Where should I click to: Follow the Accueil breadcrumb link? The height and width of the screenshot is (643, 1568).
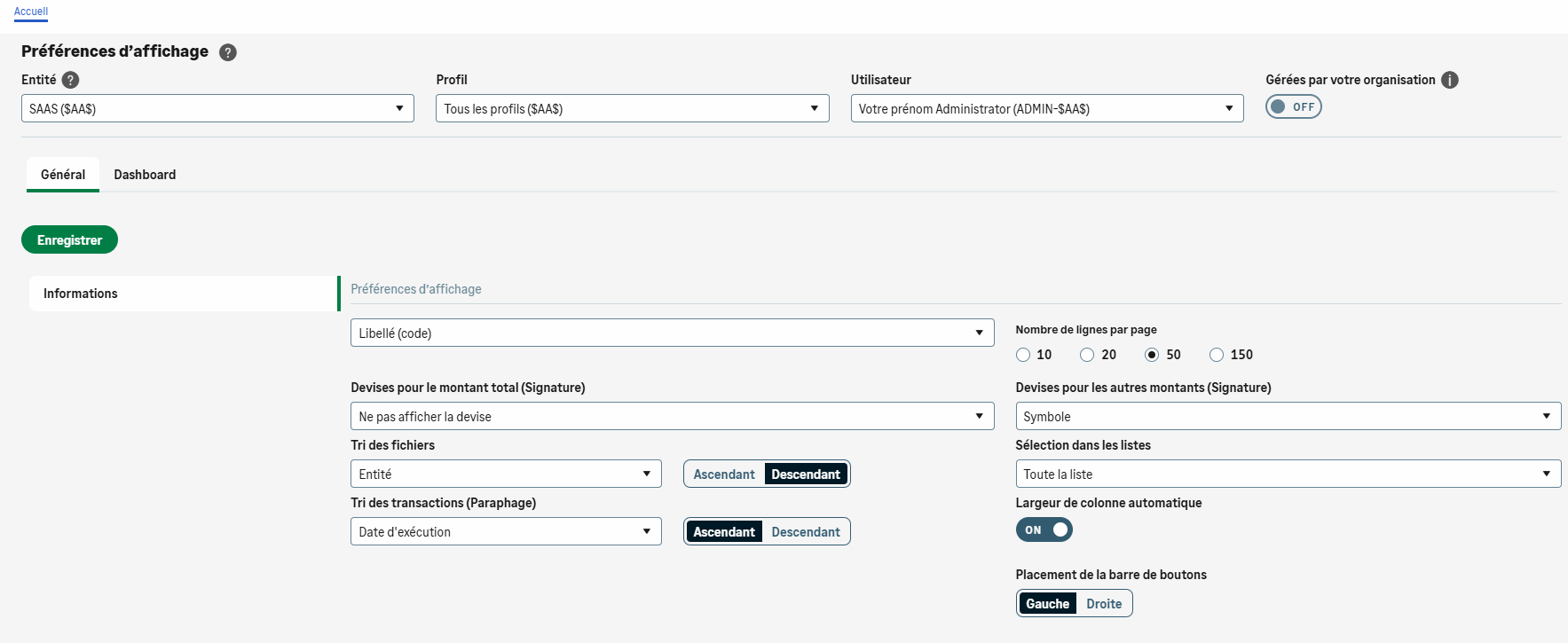[31, 12]
